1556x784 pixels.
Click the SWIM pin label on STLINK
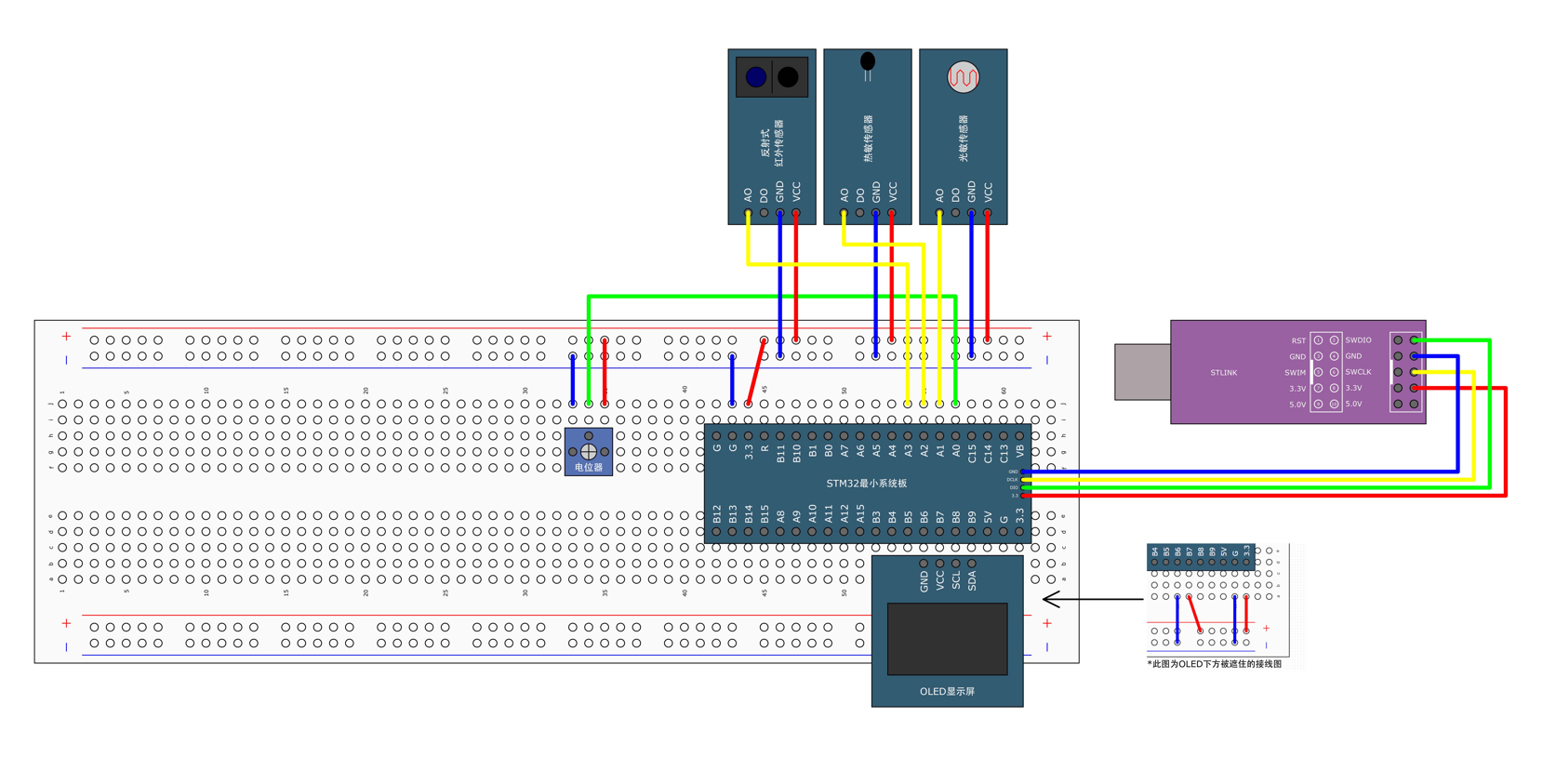(x=1295, y=373)
